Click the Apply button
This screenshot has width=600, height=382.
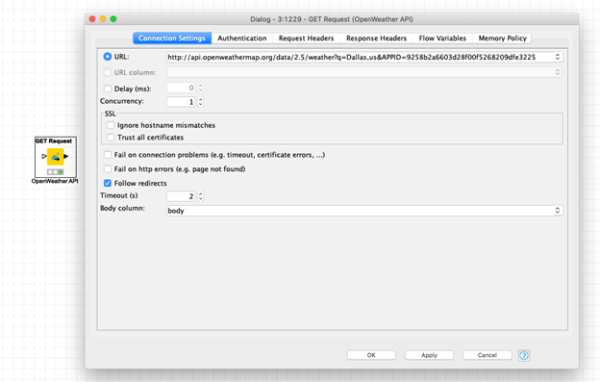pos(429,355)
